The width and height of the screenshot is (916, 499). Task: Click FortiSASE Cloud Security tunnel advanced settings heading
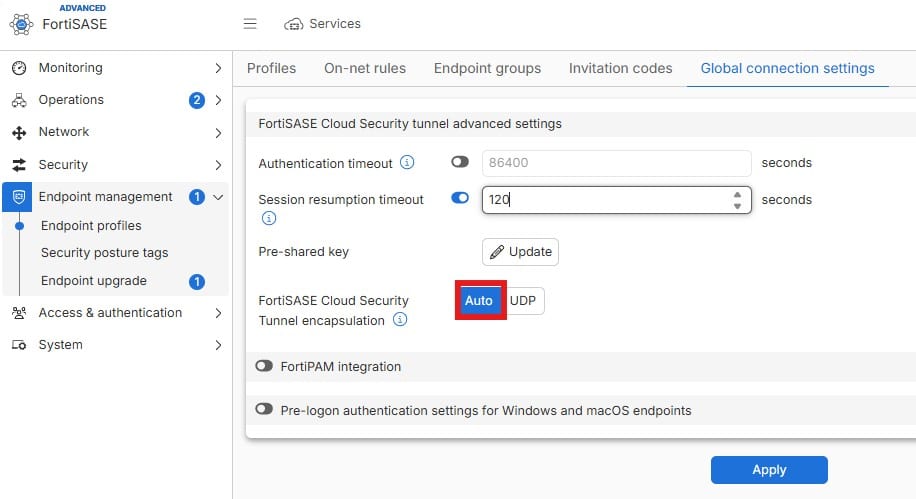point(410,124)
